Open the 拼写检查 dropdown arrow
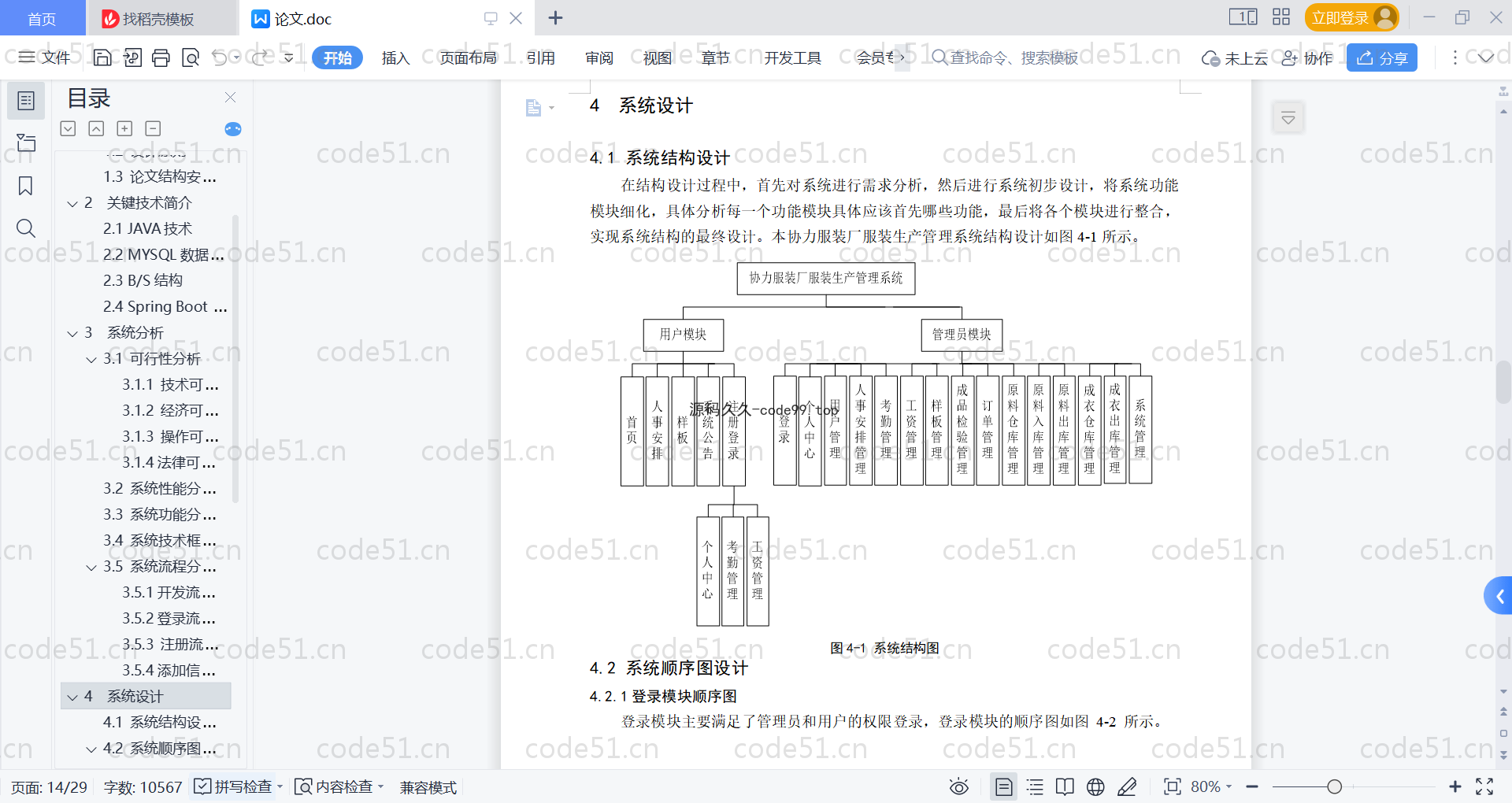 (x=280, y=786)
